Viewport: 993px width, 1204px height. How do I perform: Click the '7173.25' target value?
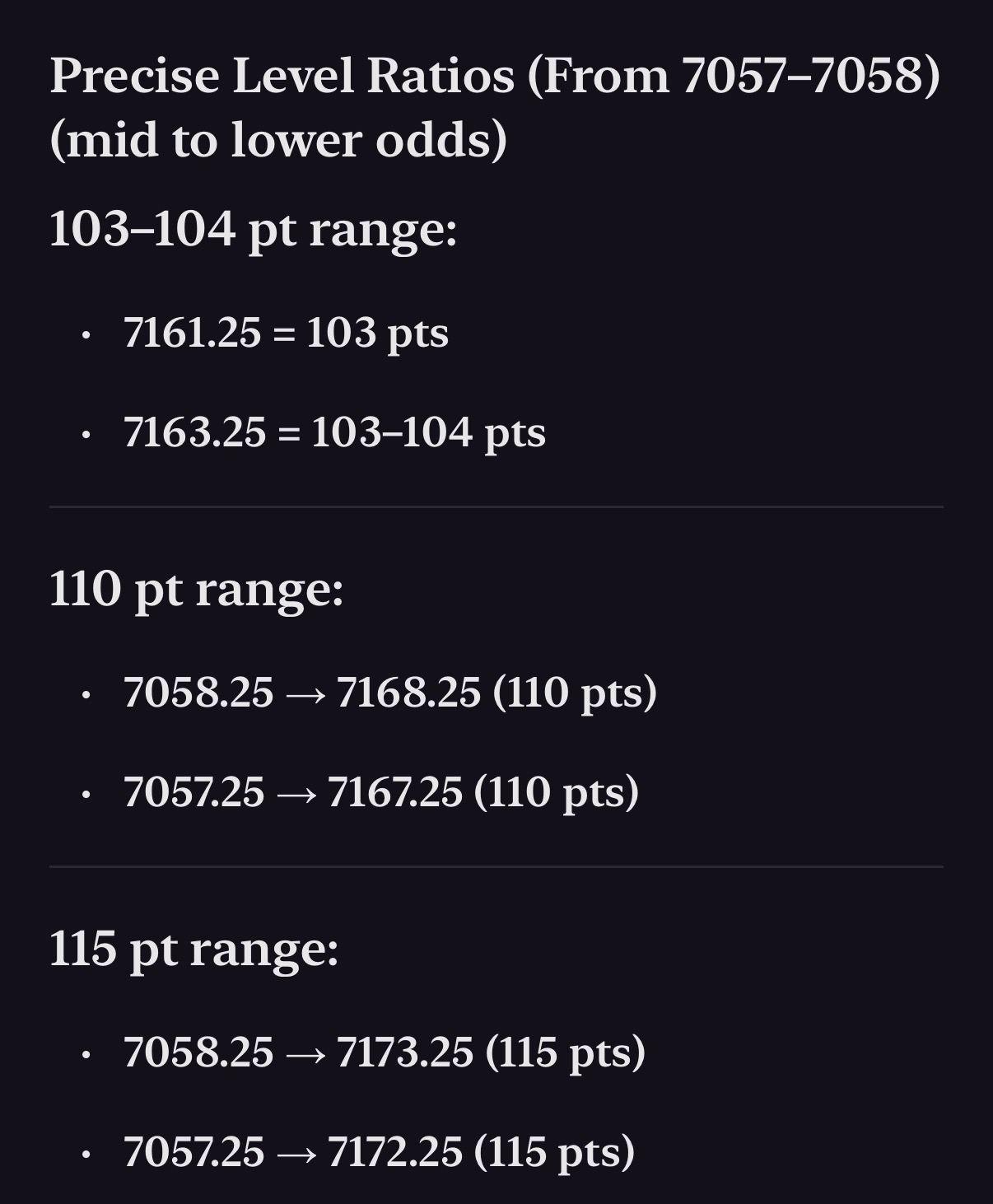[x=405, y=1052]
